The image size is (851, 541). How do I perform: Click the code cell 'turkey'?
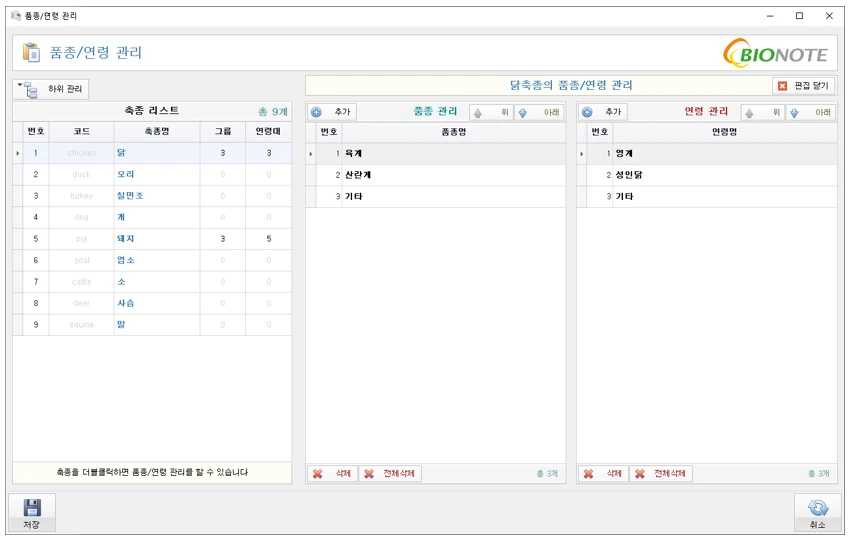pyautogui.click(x=81, y=196)
